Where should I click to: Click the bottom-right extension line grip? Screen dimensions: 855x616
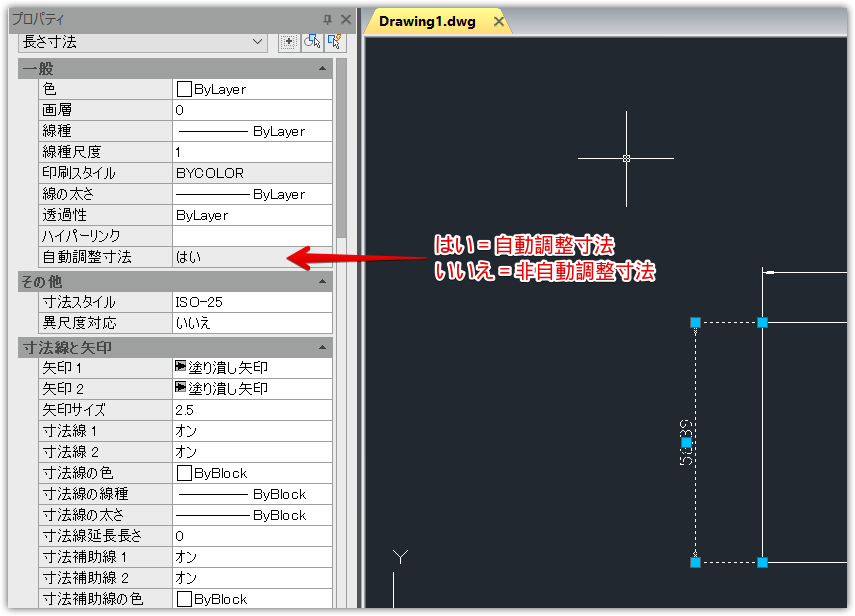click(762, 562)
